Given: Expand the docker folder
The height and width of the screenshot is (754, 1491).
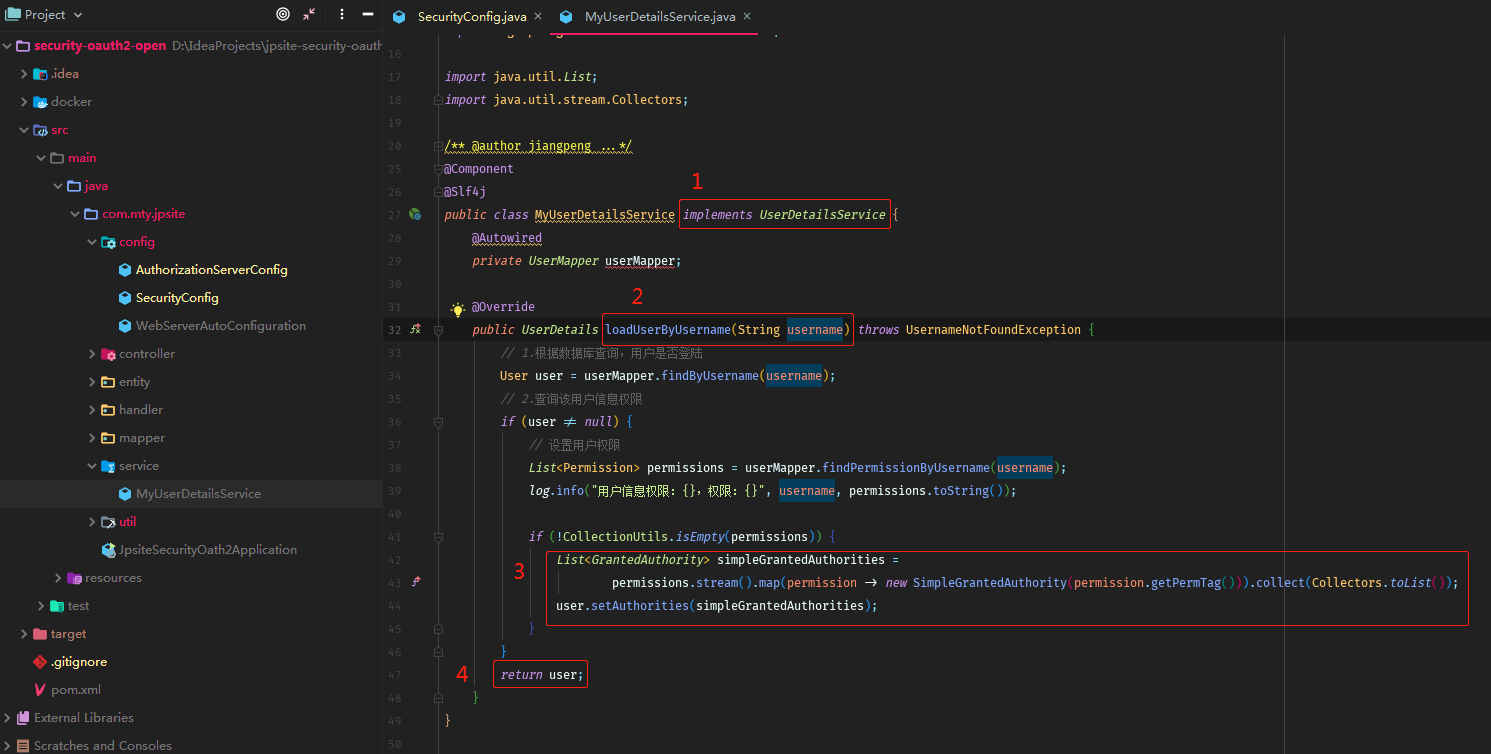Looking at the screenshot, I should 24,102.
